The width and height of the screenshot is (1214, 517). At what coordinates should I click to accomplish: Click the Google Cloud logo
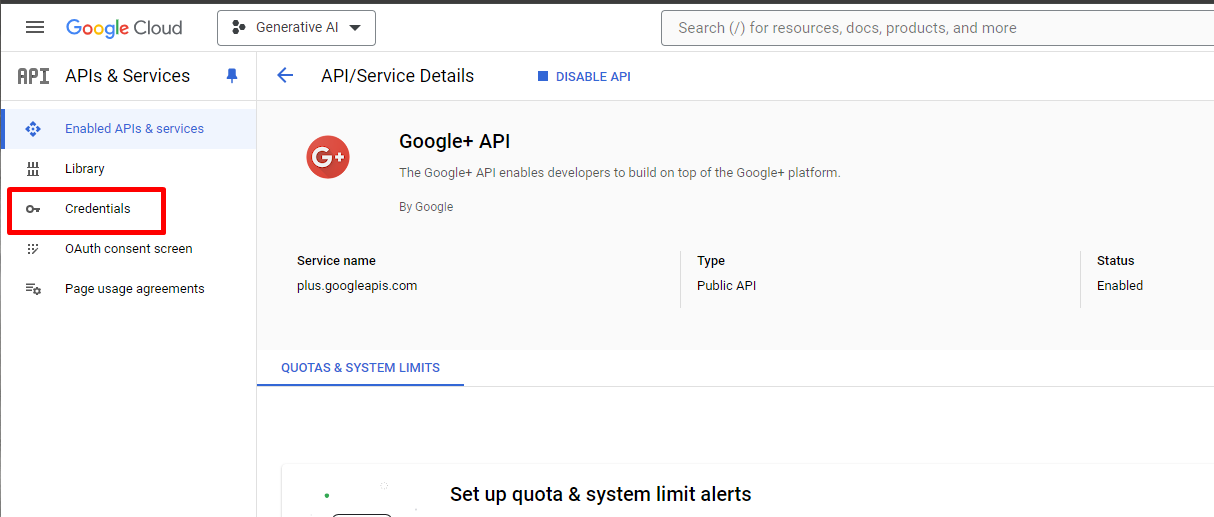124,28
